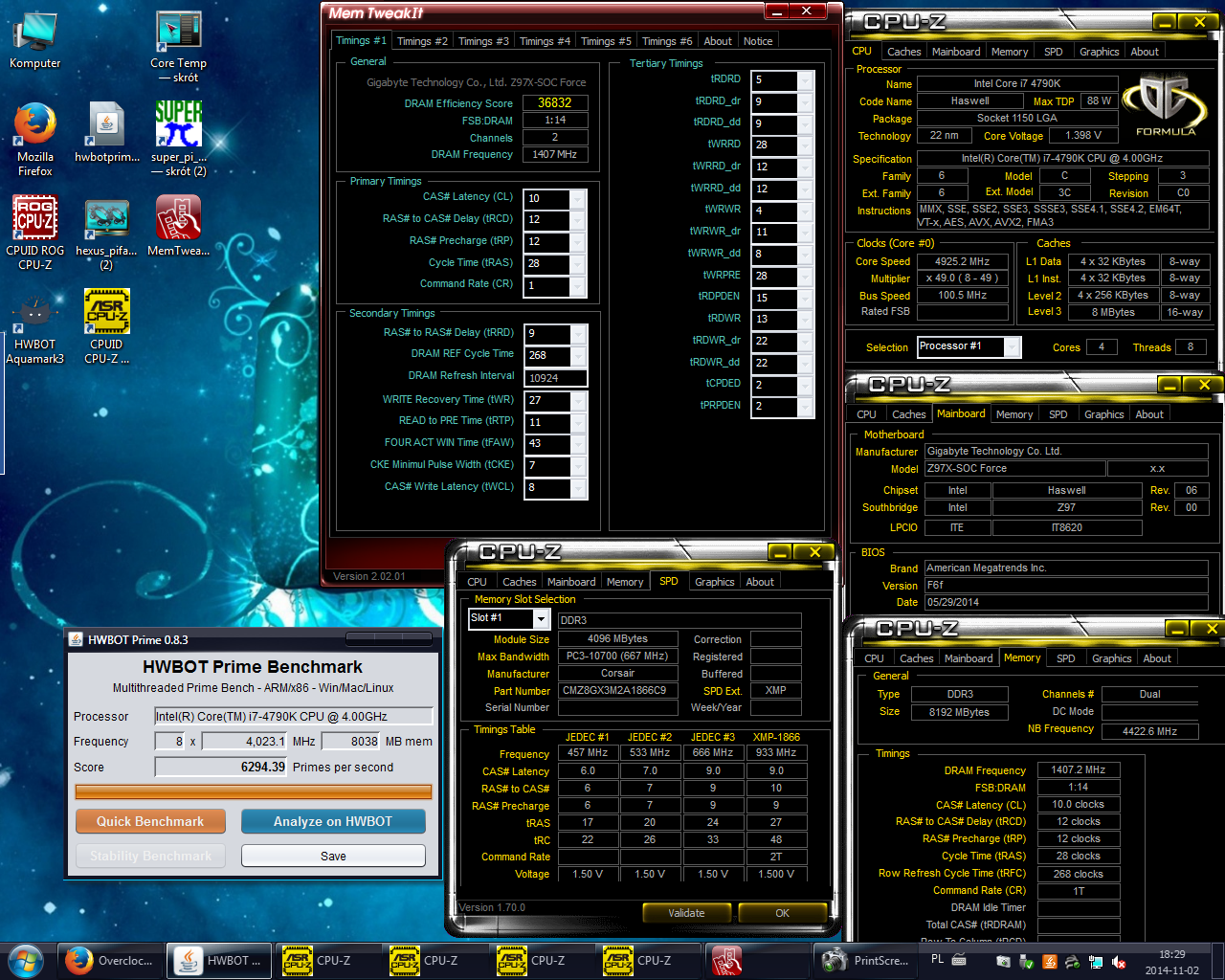Expand the CAS# Latency (CL) dropdown in MemTweakIt

pyautogui.click(x=578, y=198)
